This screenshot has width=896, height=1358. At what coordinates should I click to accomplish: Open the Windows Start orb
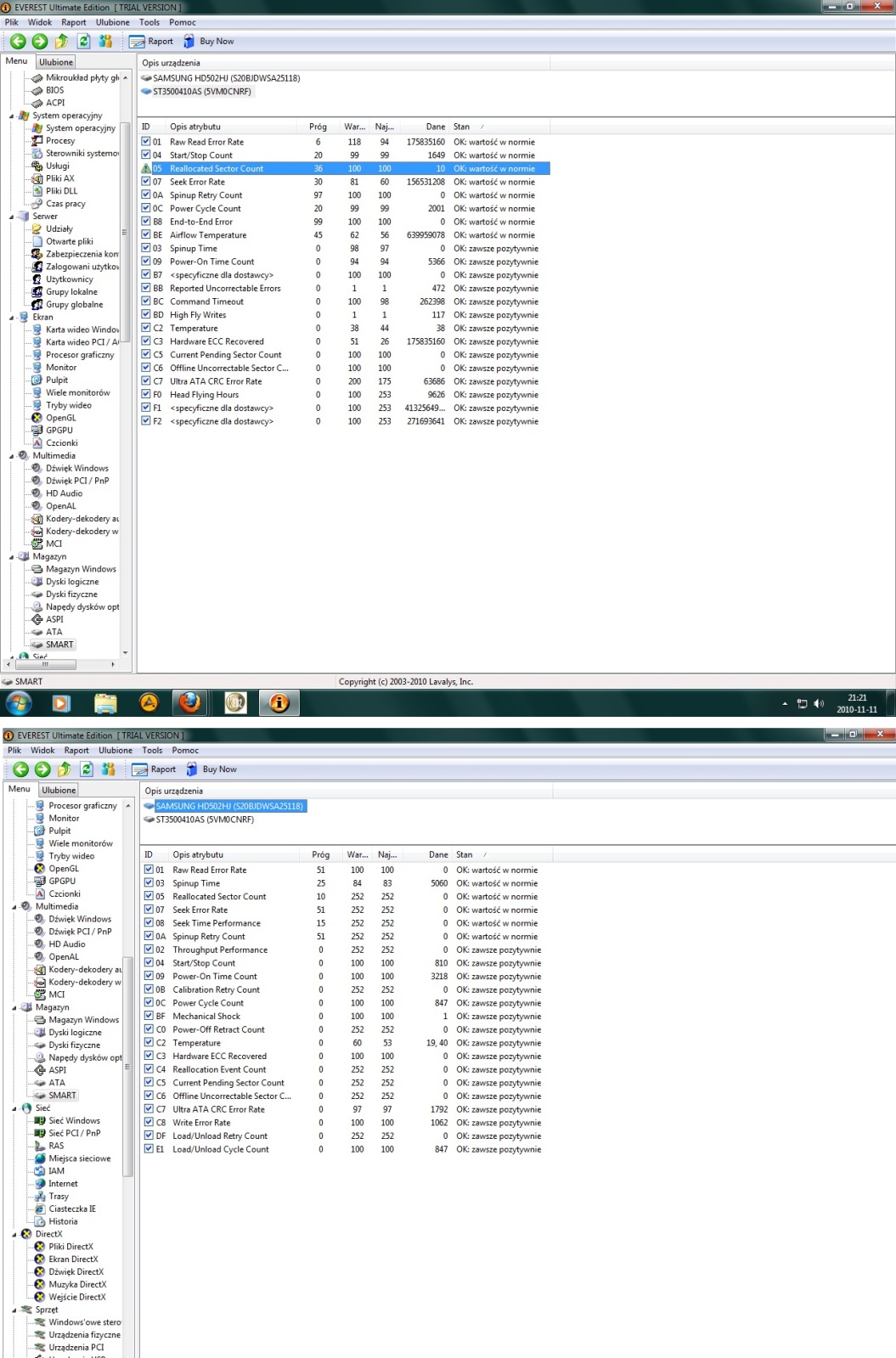point(19,703)
